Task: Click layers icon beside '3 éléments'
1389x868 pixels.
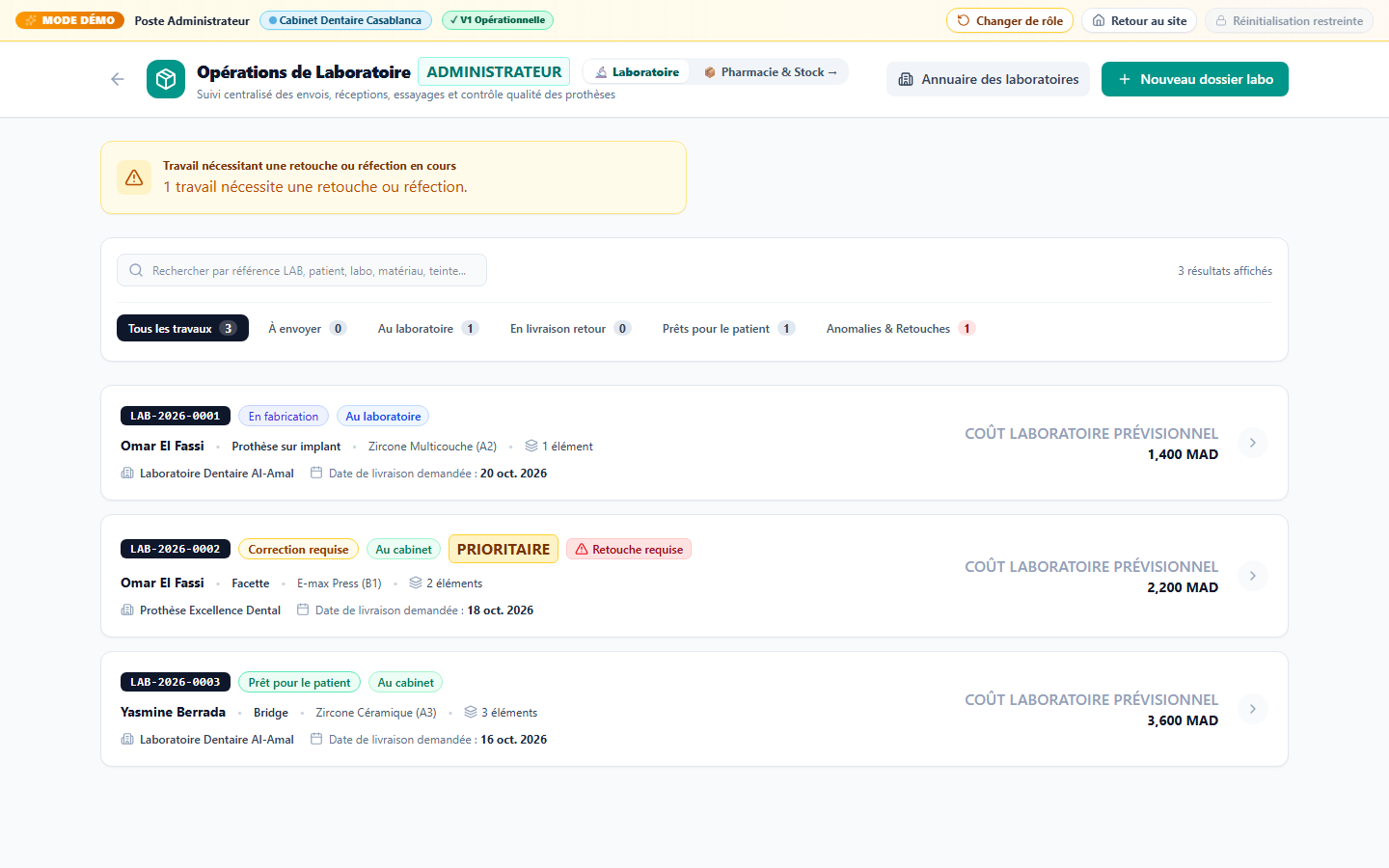Action: tap(471, 713)
